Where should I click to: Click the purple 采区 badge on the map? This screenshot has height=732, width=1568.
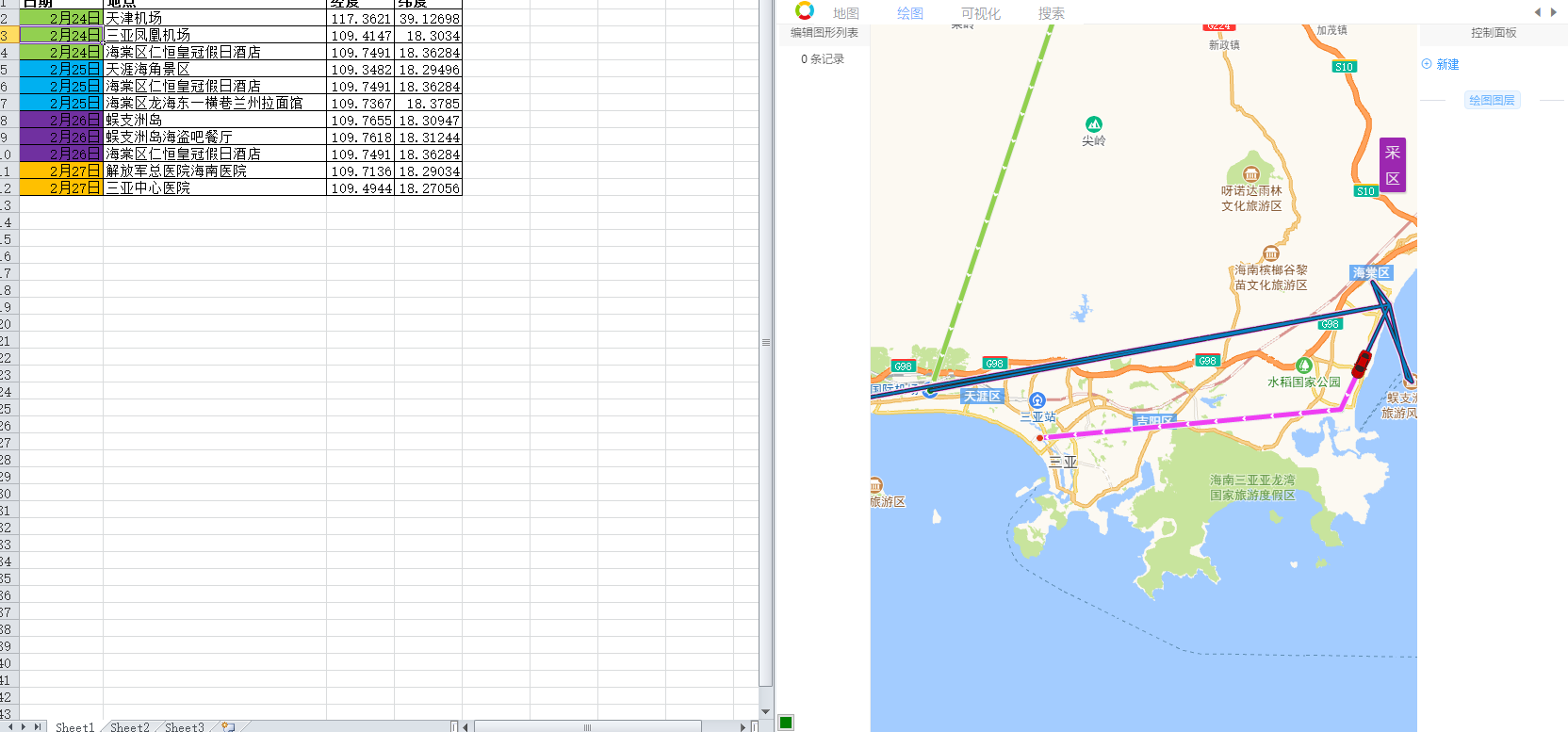tap(1393, 165)
